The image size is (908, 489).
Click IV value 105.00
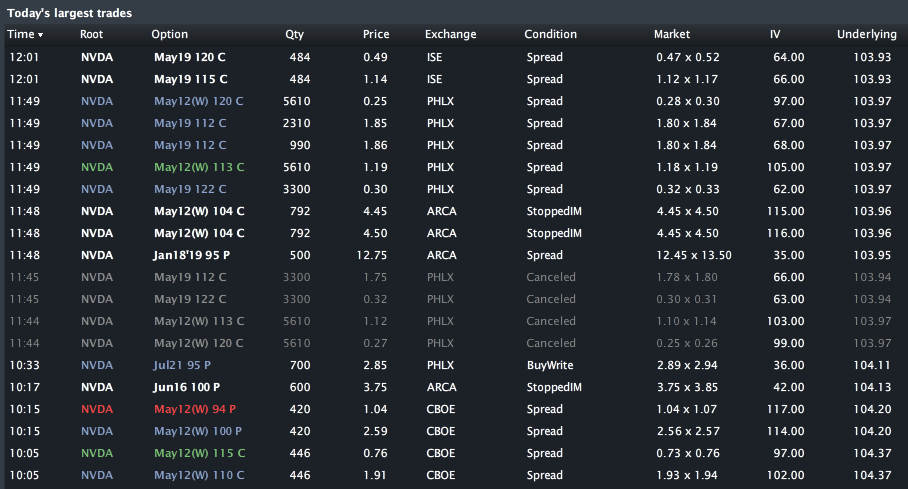click(785, 167)
